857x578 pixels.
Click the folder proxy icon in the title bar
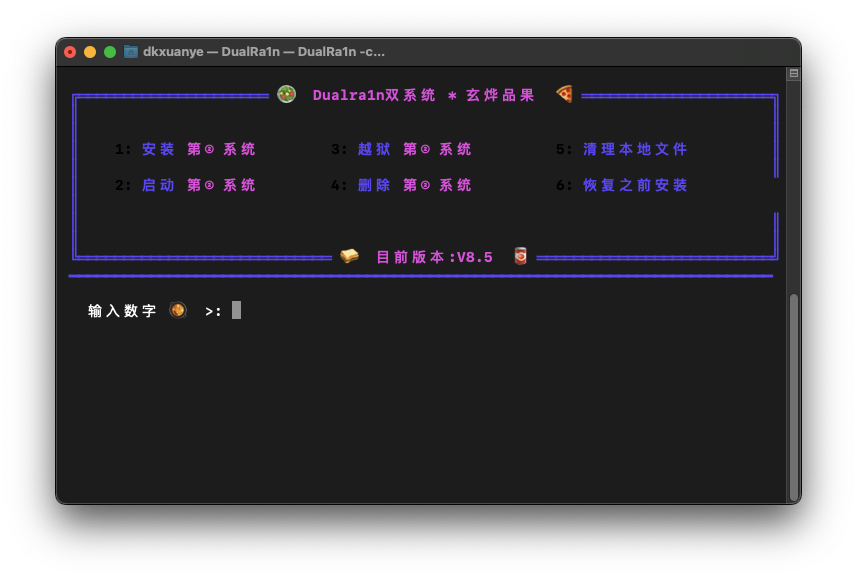coord(130,52)
